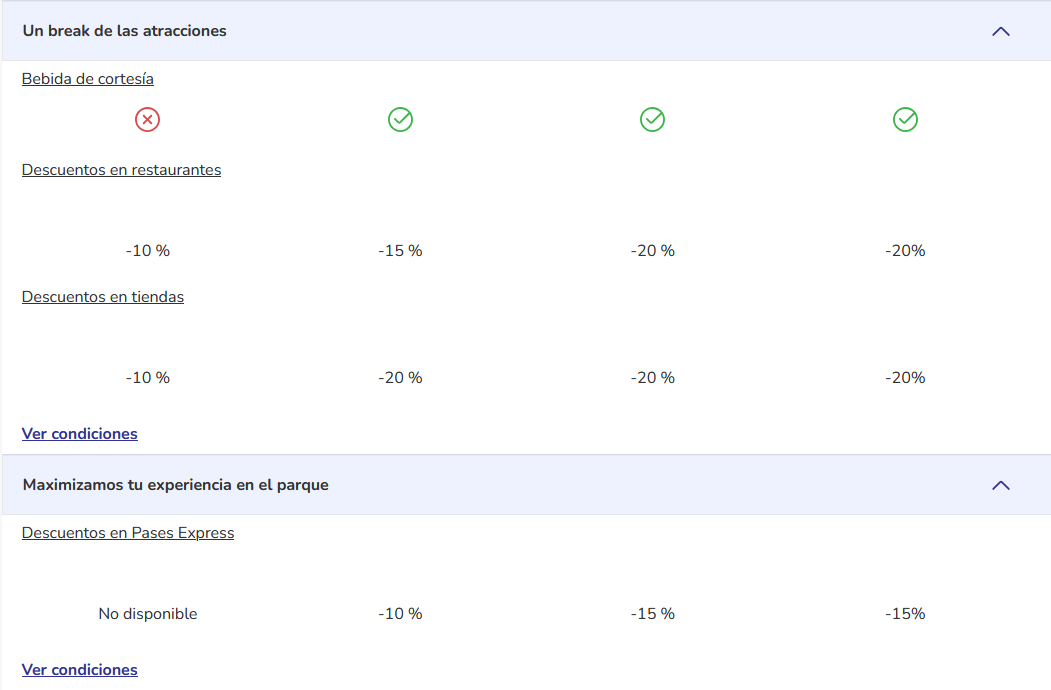Click the red cross icon under Bebida de cortesía
The height and width of the screenshot is (690, 1051).
[x=147, y=120]
